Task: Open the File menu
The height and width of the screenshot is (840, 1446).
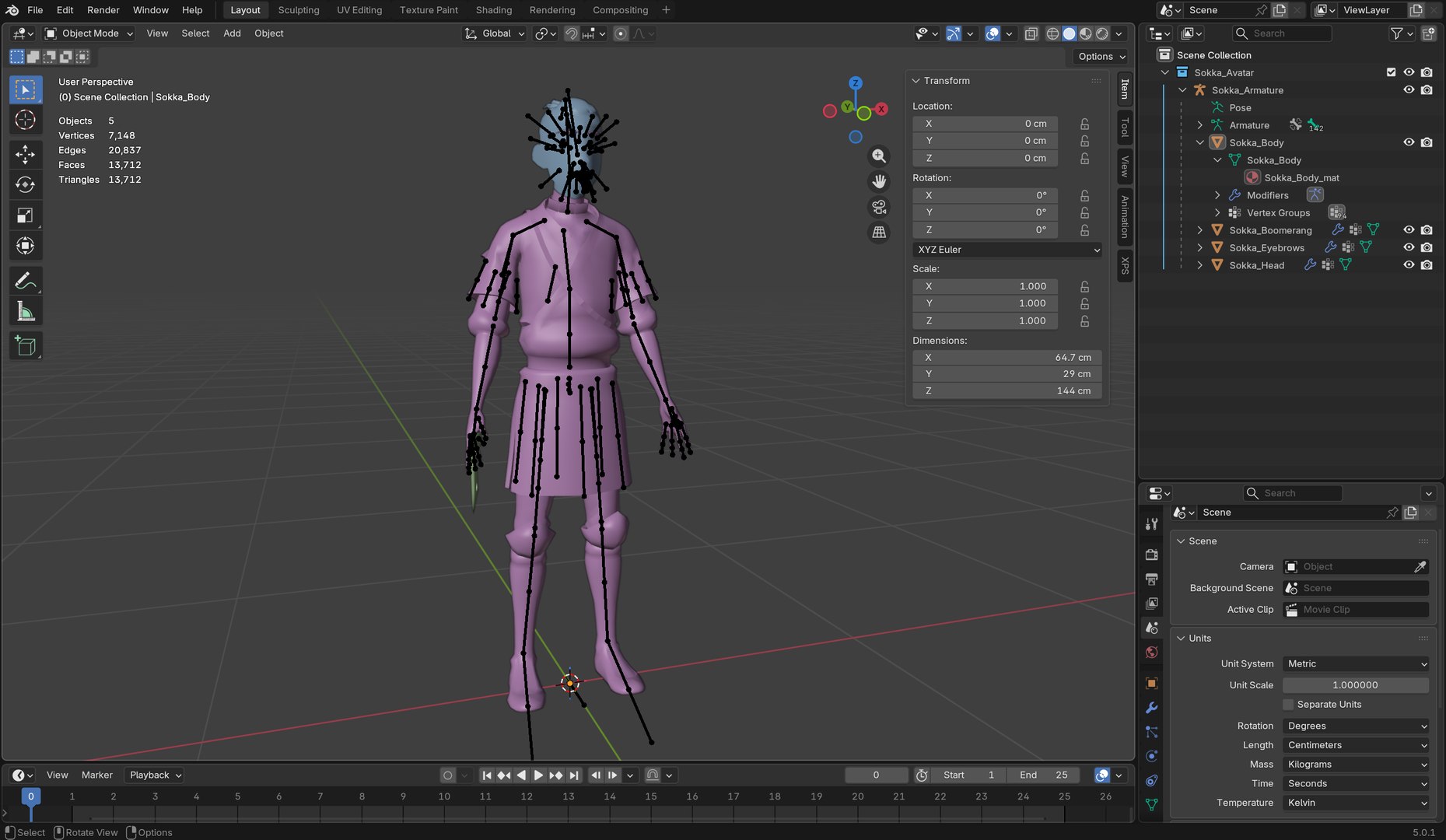Action: pos(35,10)
